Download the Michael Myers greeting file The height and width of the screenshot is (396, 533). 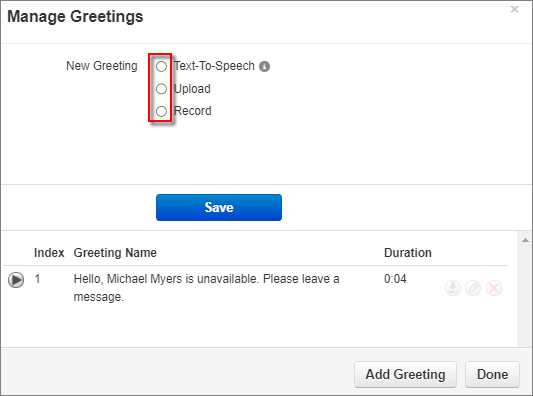tap(453, 288)
